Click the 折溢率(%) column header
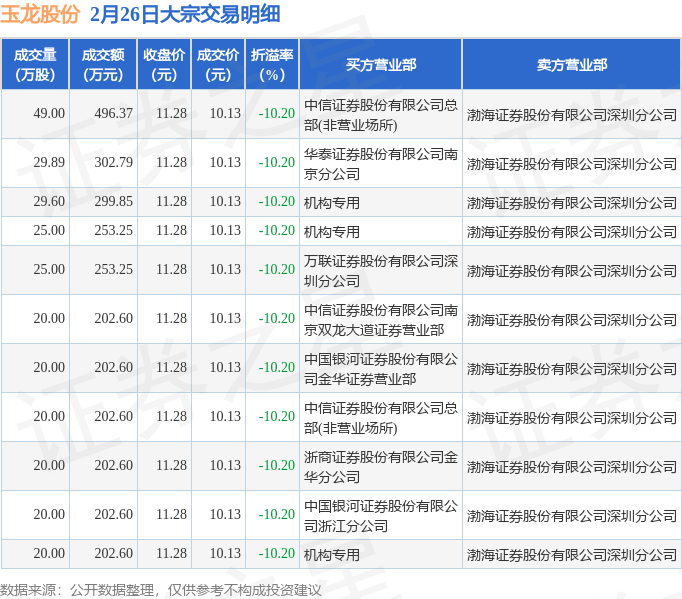682x599 pixels. [272, 64]
